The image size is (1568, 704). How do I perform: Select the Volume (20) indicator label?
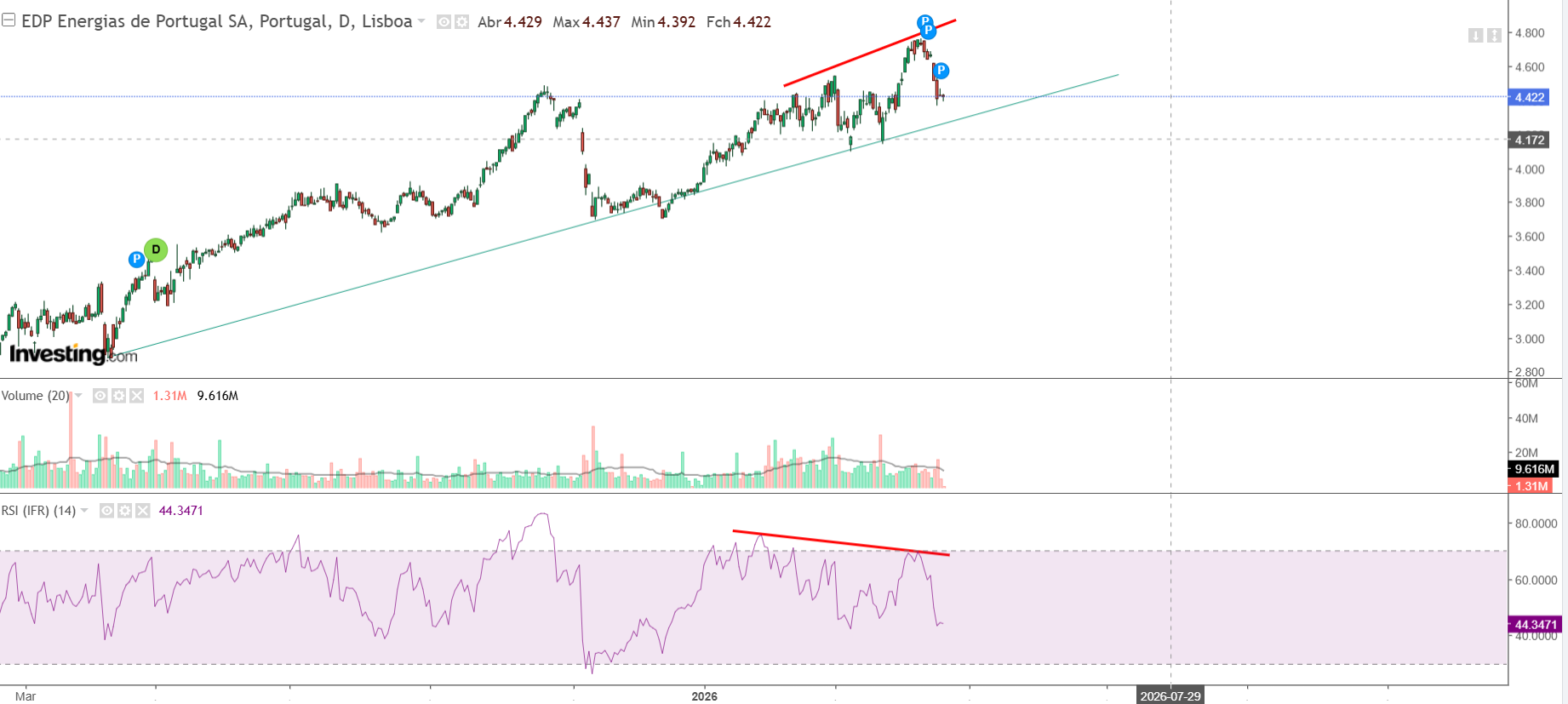pos(35,396)
